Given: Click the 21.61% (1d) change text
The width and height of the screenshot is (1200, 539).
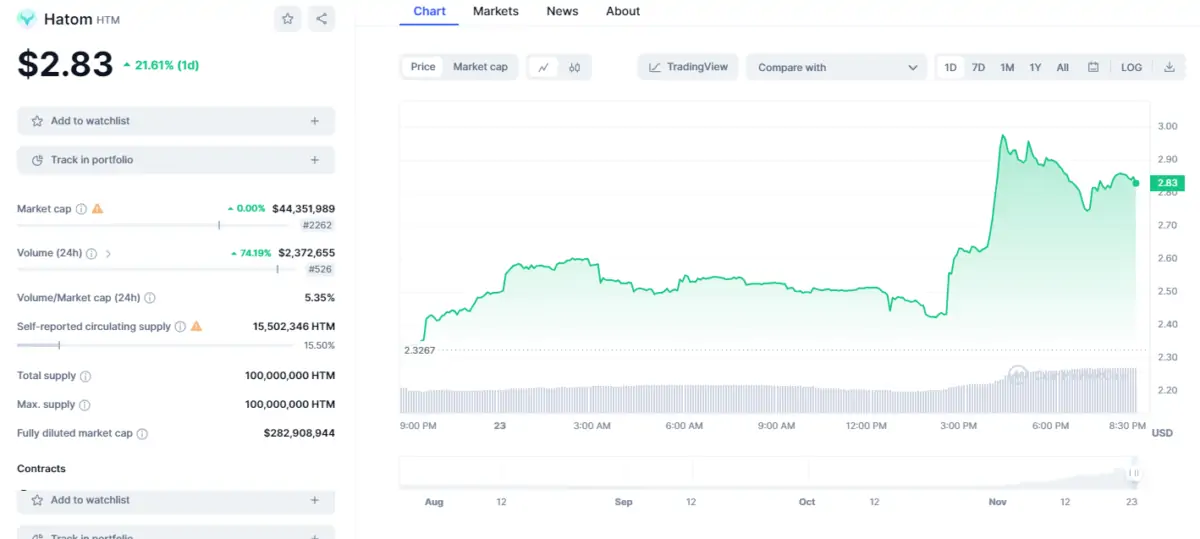Looking at the screenshot, I should pyautogui.click(x=161, y=65).
